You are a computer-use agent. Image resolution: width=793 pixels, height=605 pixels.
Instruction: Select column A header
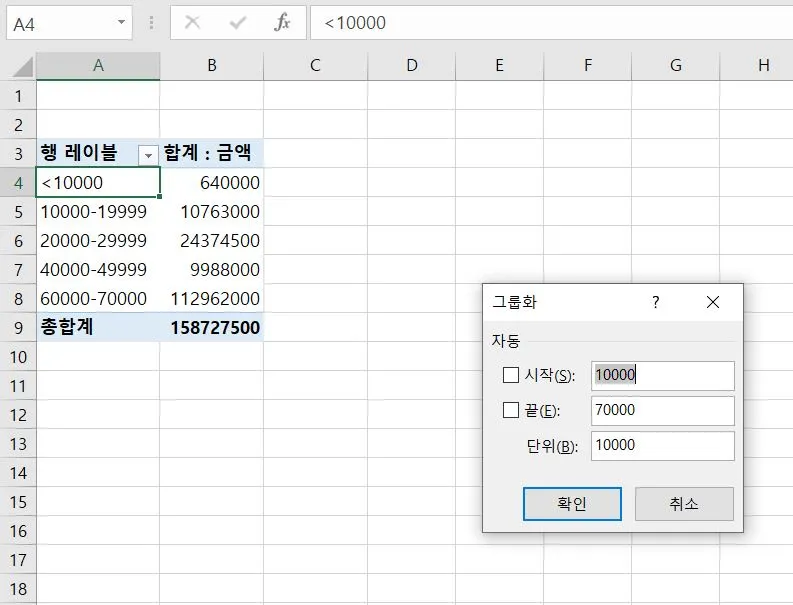click(98, 66)
